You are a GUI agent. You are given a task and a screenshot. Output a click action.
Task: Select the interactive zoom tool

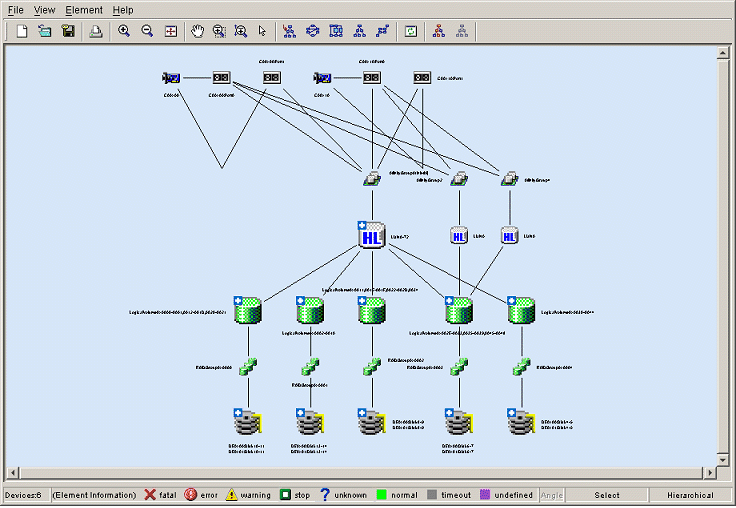pos(241,31)
